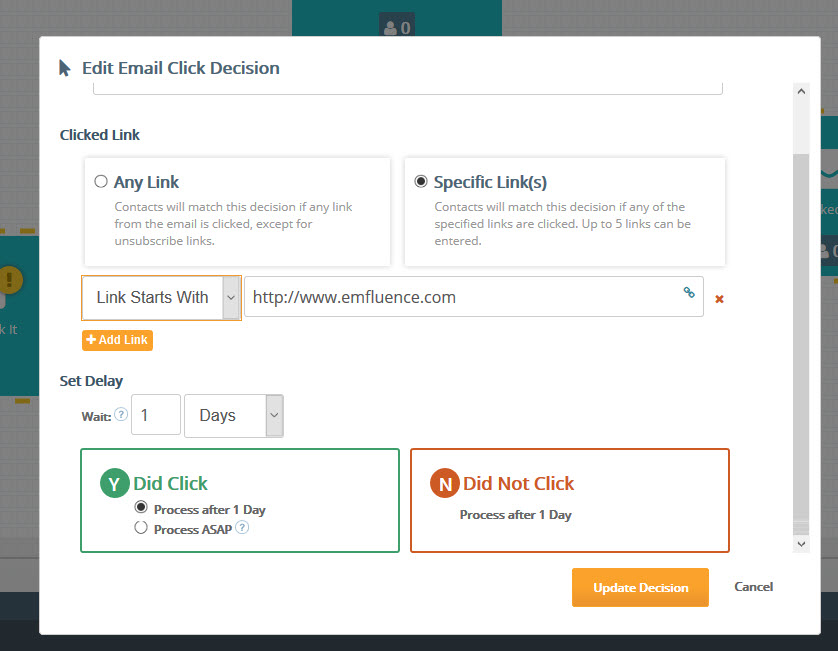Choose the Process ASAP radio button

(141, 528)
